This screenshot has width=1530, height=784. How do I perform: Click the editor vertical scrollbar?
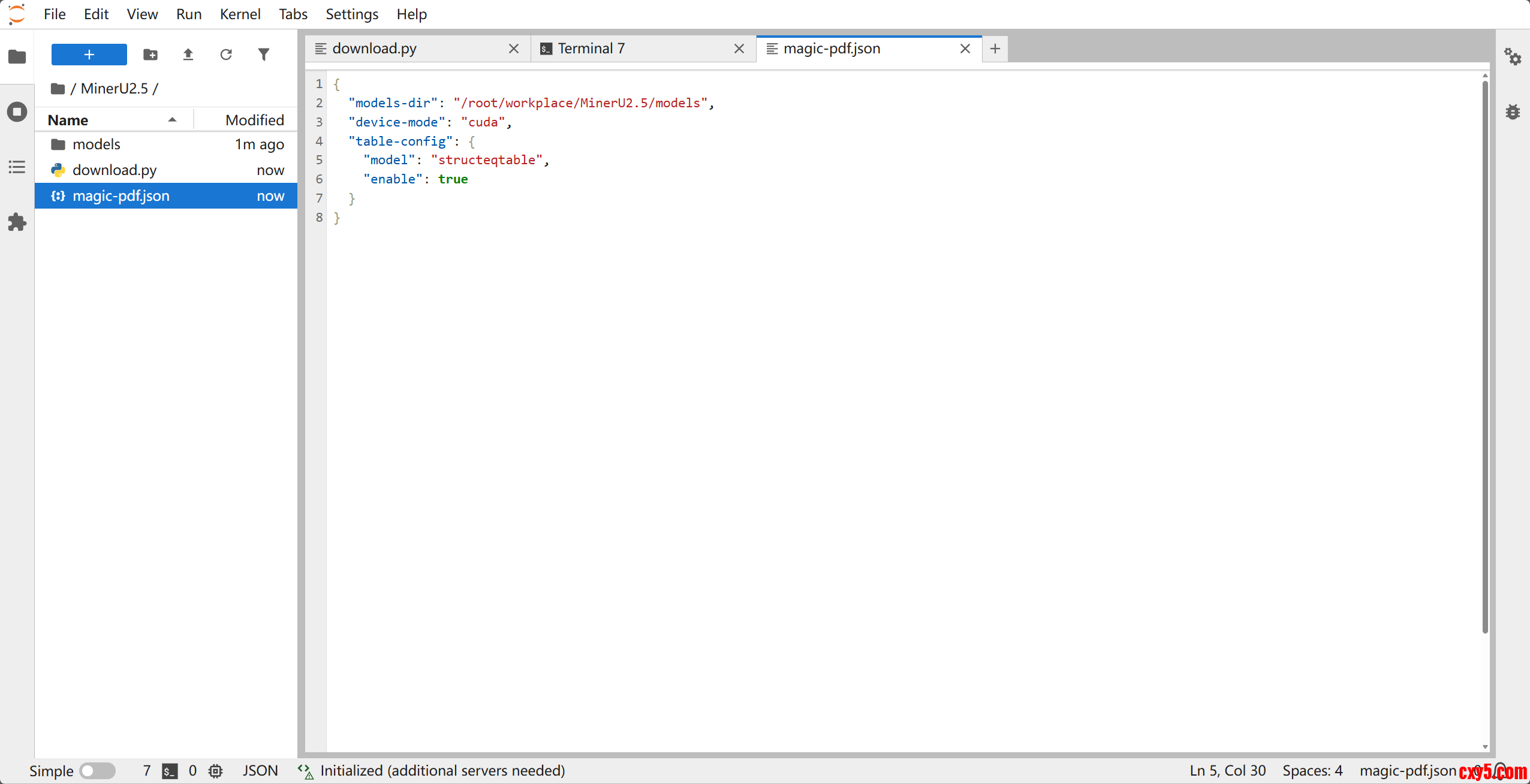point(1485,360)
